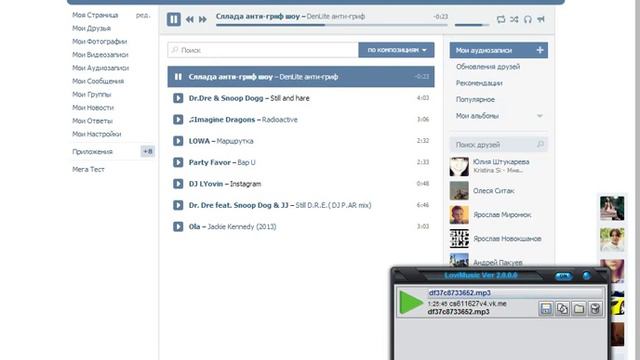This screenshot has height=360, width=640.
Task: Select the "Мои аудиозаписи" tab
Action: click(499, 50)
